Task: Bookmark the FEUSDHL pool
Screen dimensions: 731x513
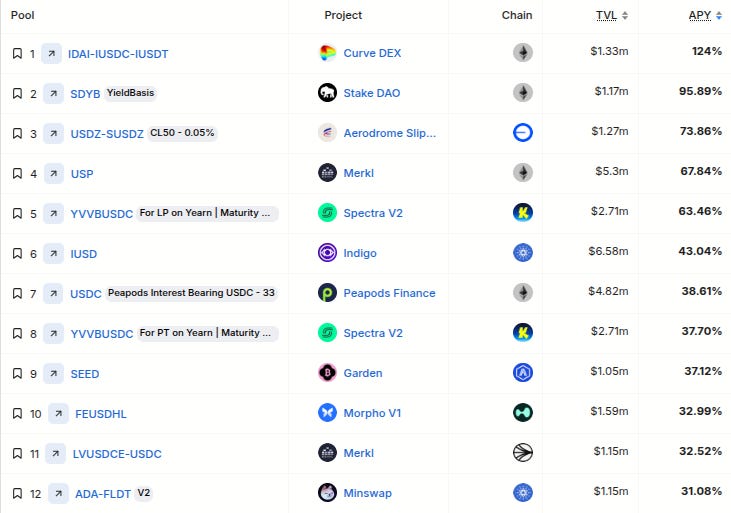Action: click(17, 414)
